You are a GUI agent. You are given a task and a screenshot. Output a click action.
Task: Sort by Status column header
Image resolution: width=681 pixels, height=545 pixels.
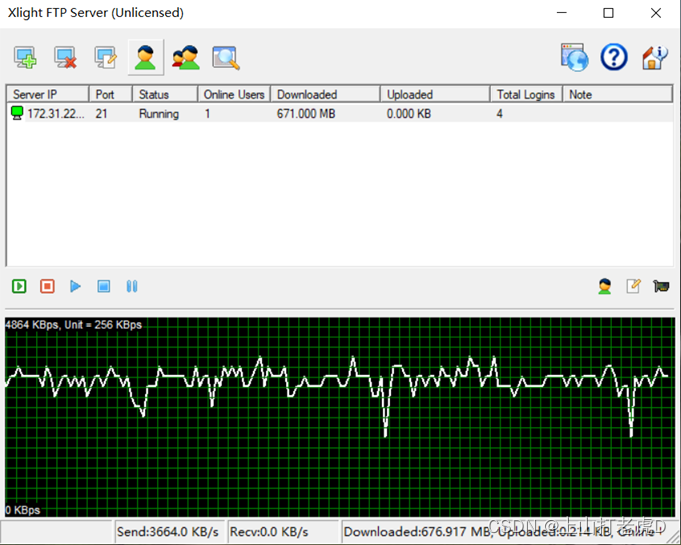pos(165,94)
